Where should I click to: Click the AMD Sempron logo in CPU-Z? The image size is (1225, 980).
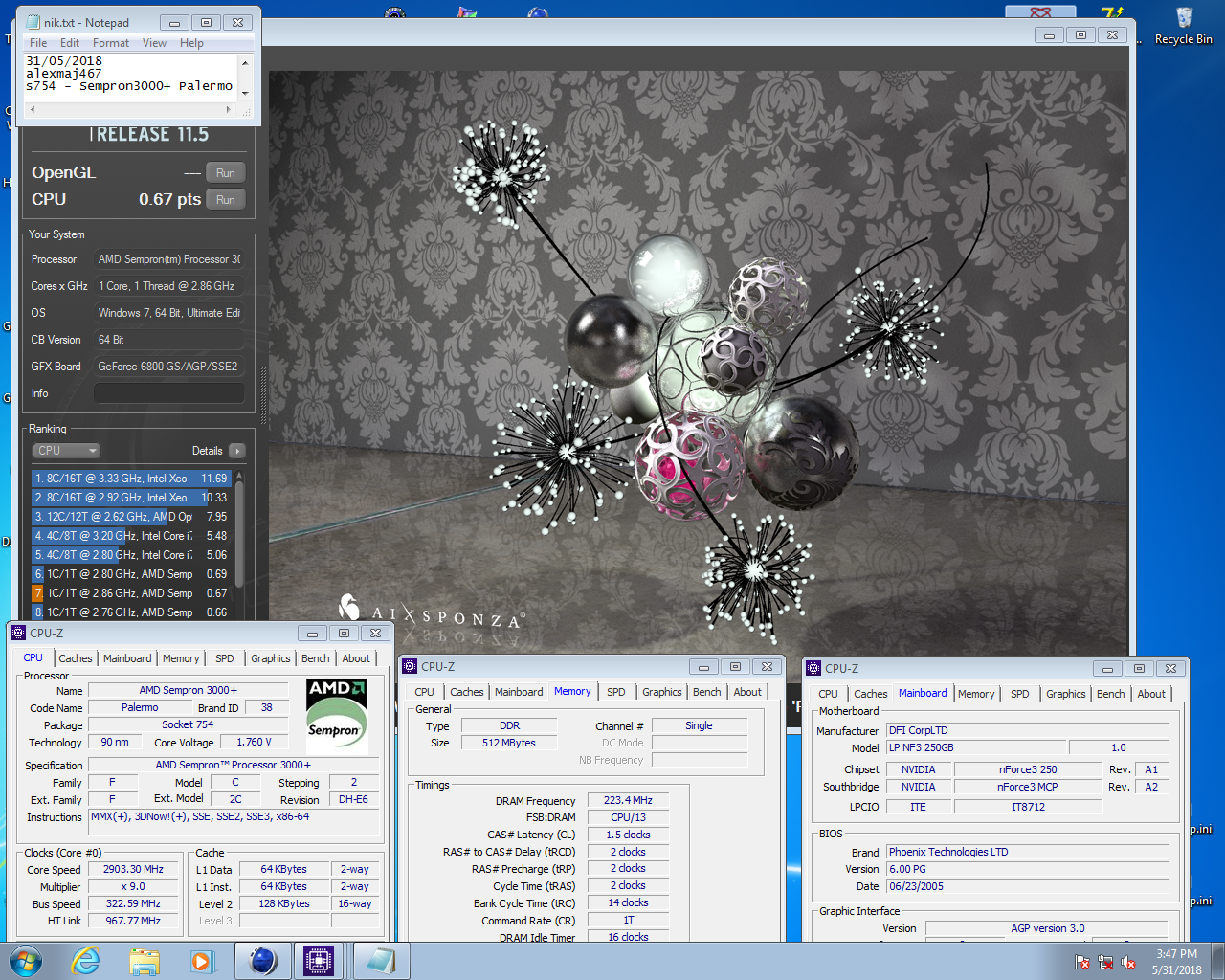337,714
